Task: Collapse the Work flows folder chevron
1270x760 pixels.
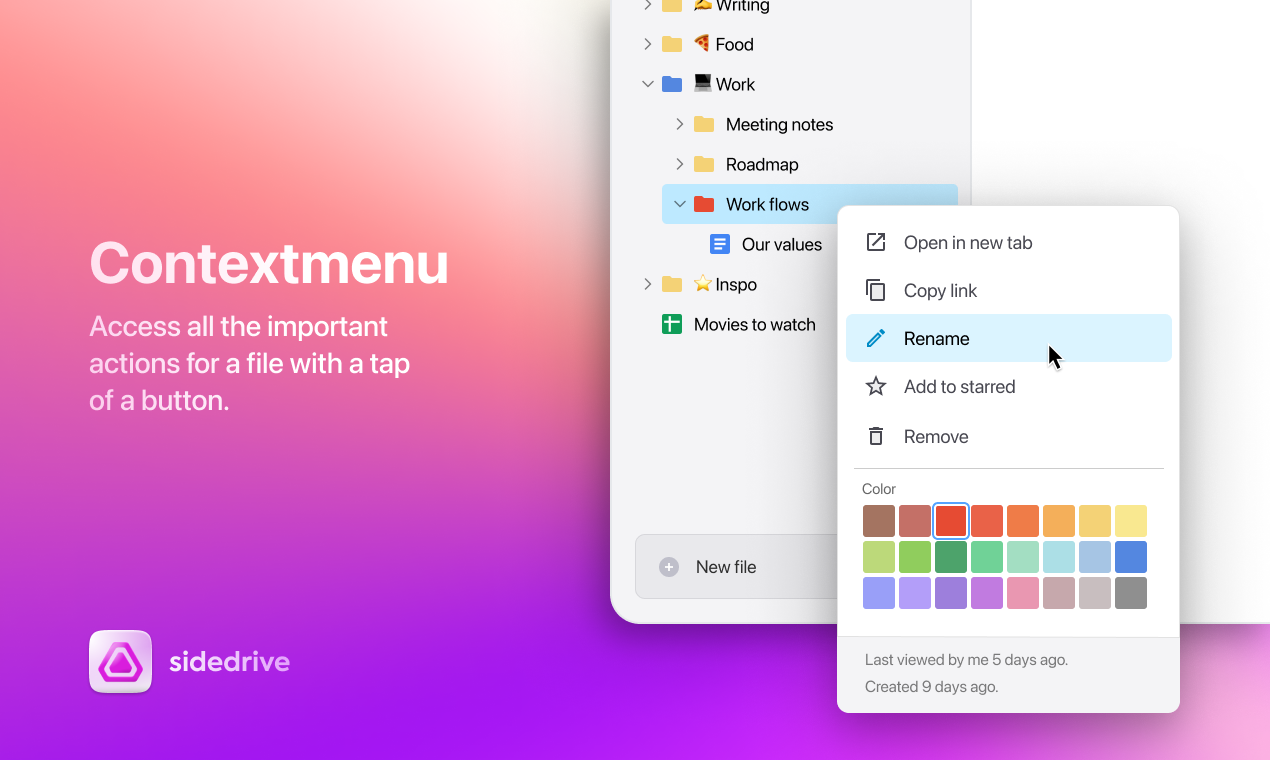Action: (x=680, y=204)
